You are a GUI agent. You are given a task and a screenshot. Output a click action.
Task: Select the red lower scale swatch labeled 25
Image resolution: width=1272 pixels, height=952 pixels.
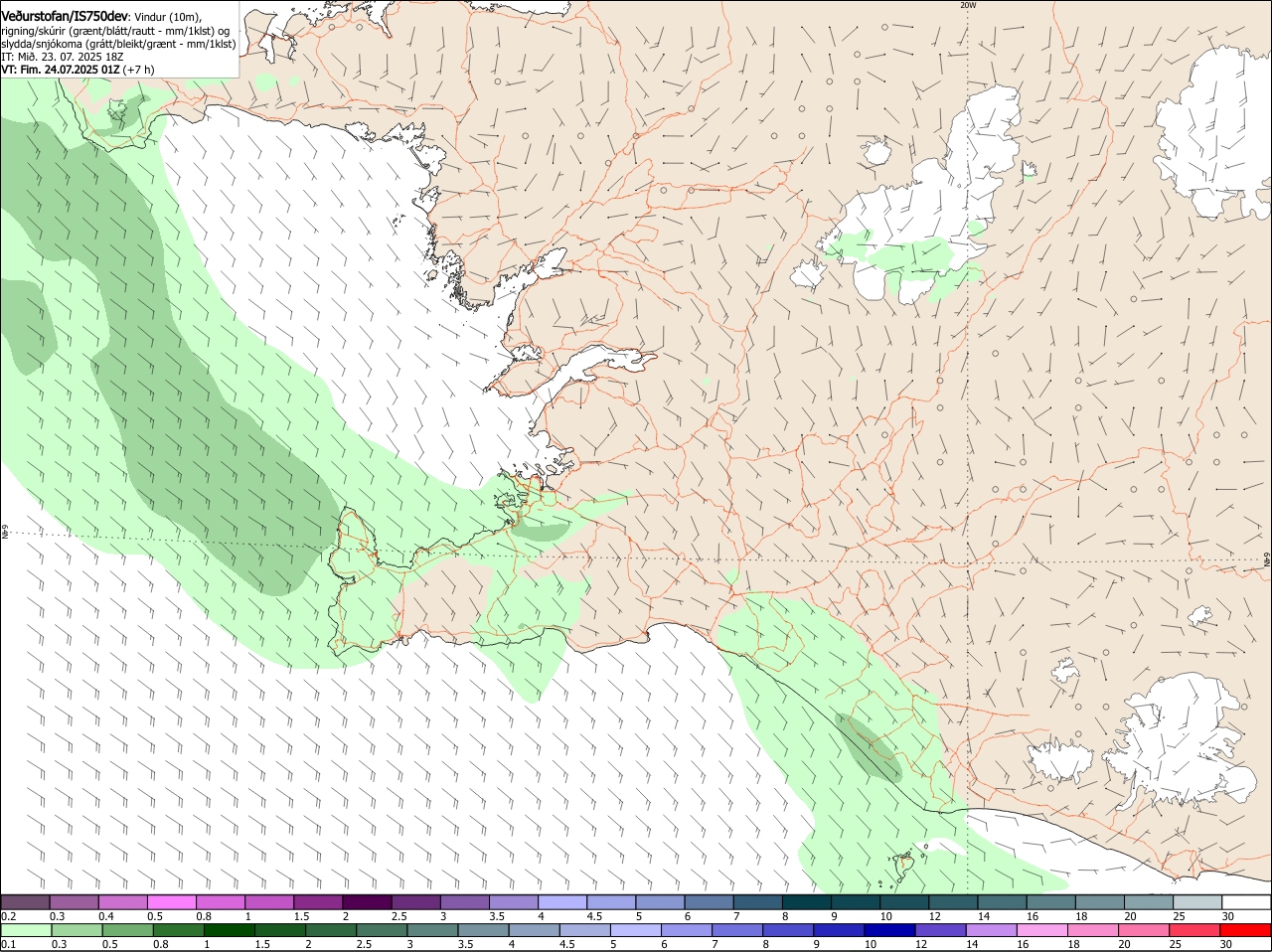1192,931
